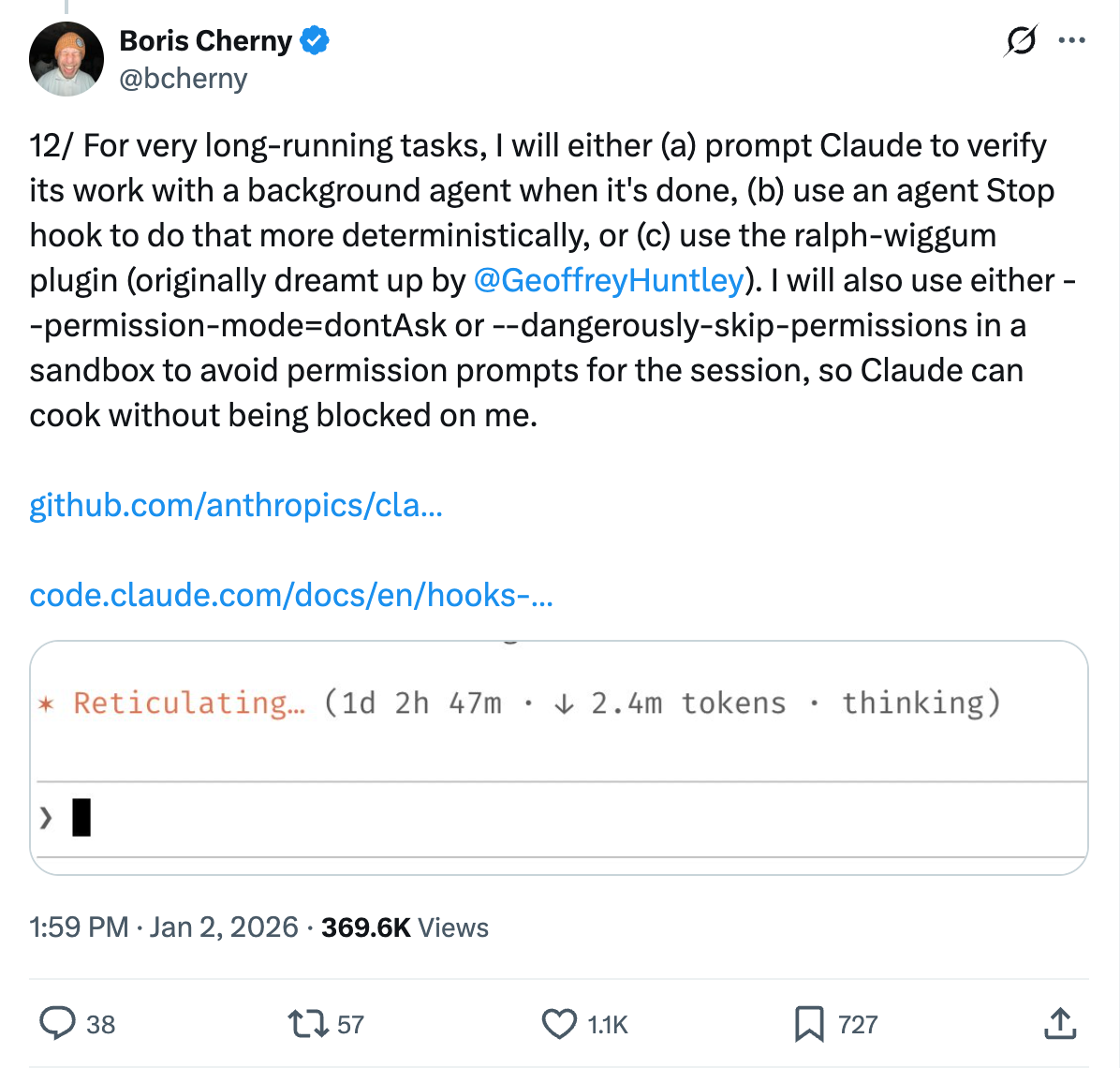Click the 1:59 PM Jan 2, 2026 timestamp

coord(165,927)
